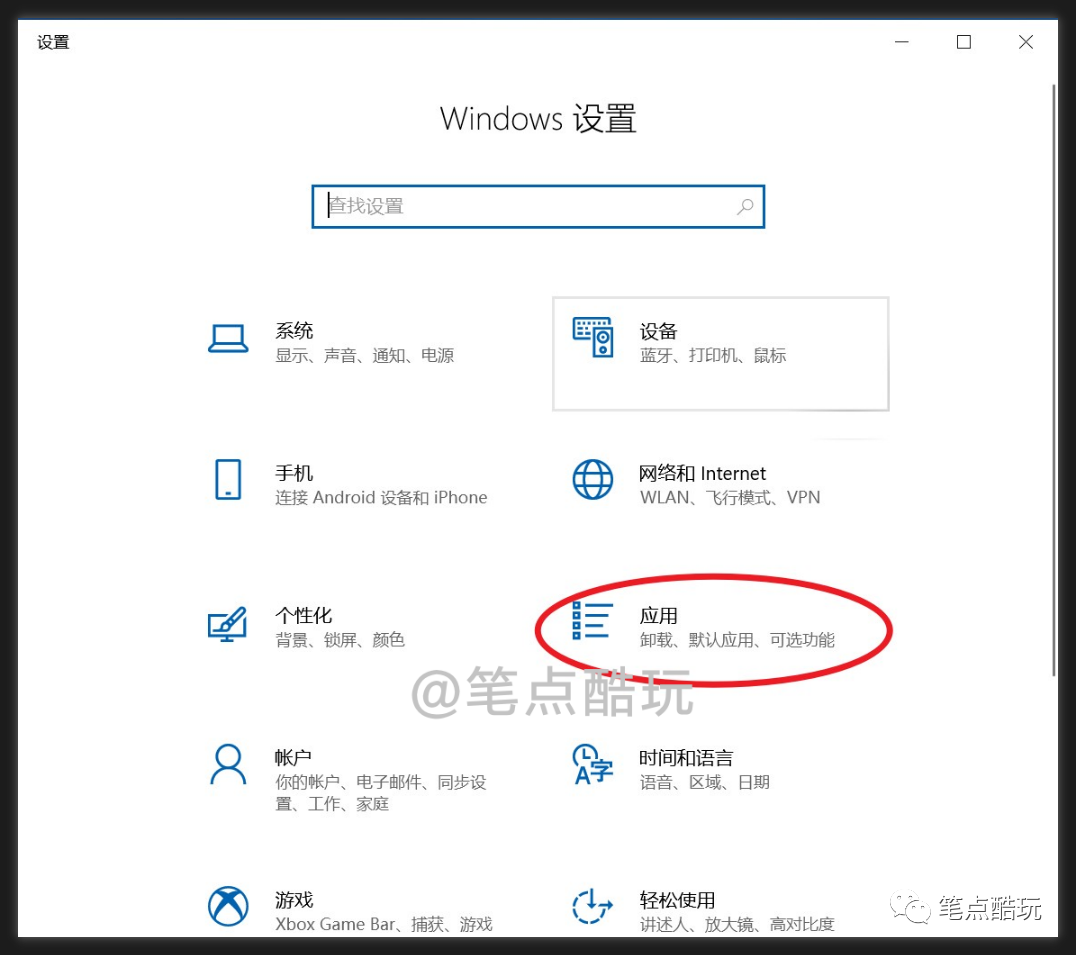1076x955 pixels.
Task: Click the text Xbox Game Bar、捕获、游戏
Action: (x=384, y=924)
